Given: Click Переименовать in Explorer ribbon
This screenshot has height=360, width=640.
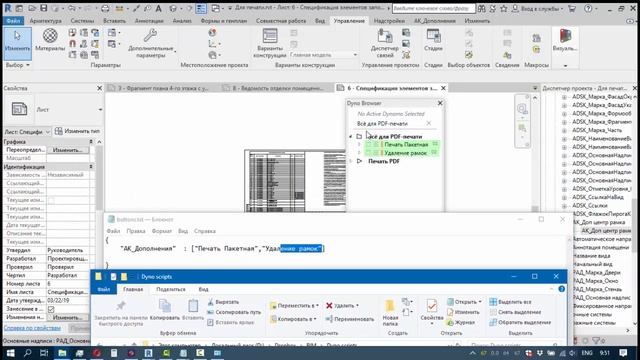Looking at the screenshot, I should click(x=350, y=319).
